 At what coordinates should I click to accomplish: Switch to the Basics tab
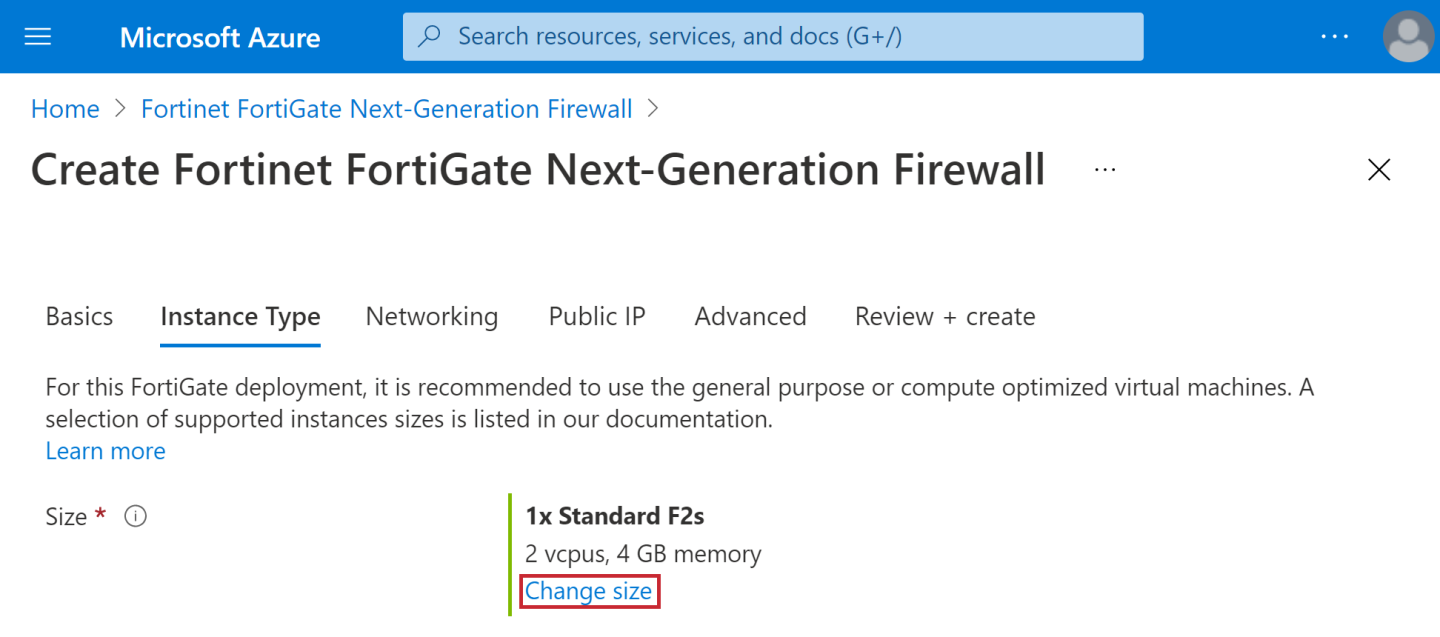pyautogui.click(x=79, y=317)
